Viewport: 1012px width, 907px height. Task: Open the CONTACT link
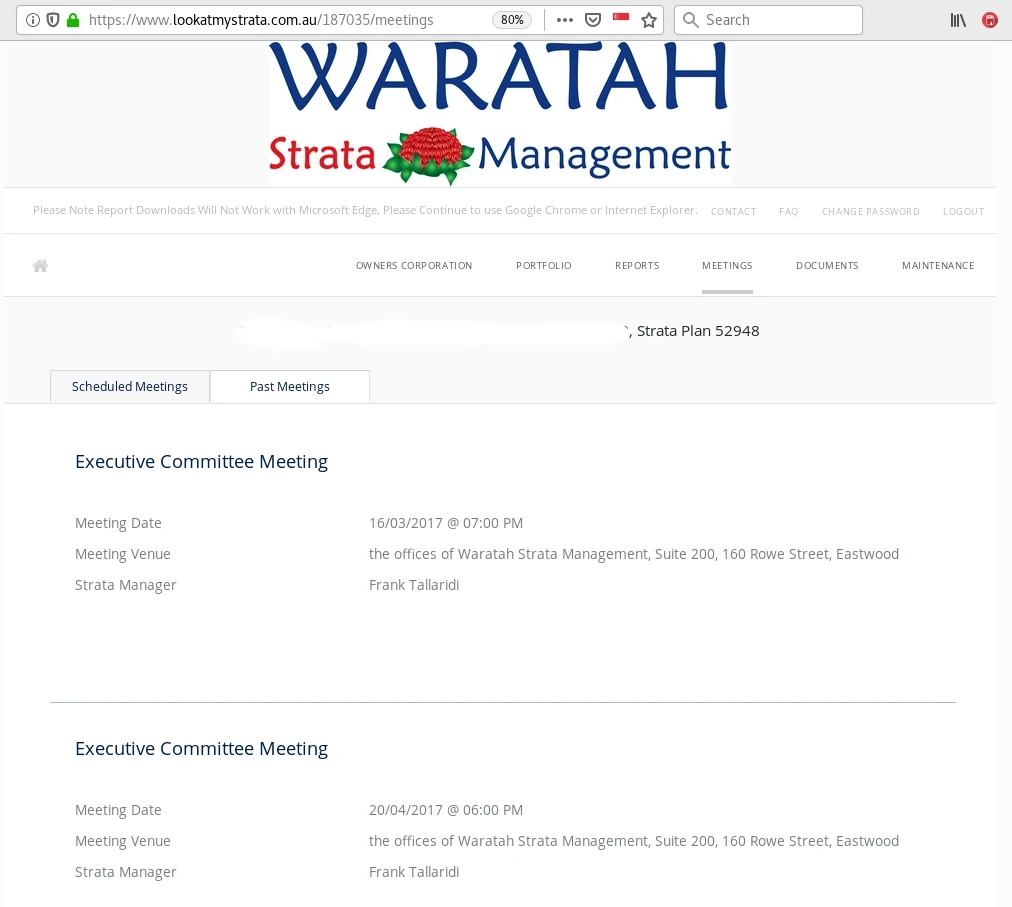(733, 212)
